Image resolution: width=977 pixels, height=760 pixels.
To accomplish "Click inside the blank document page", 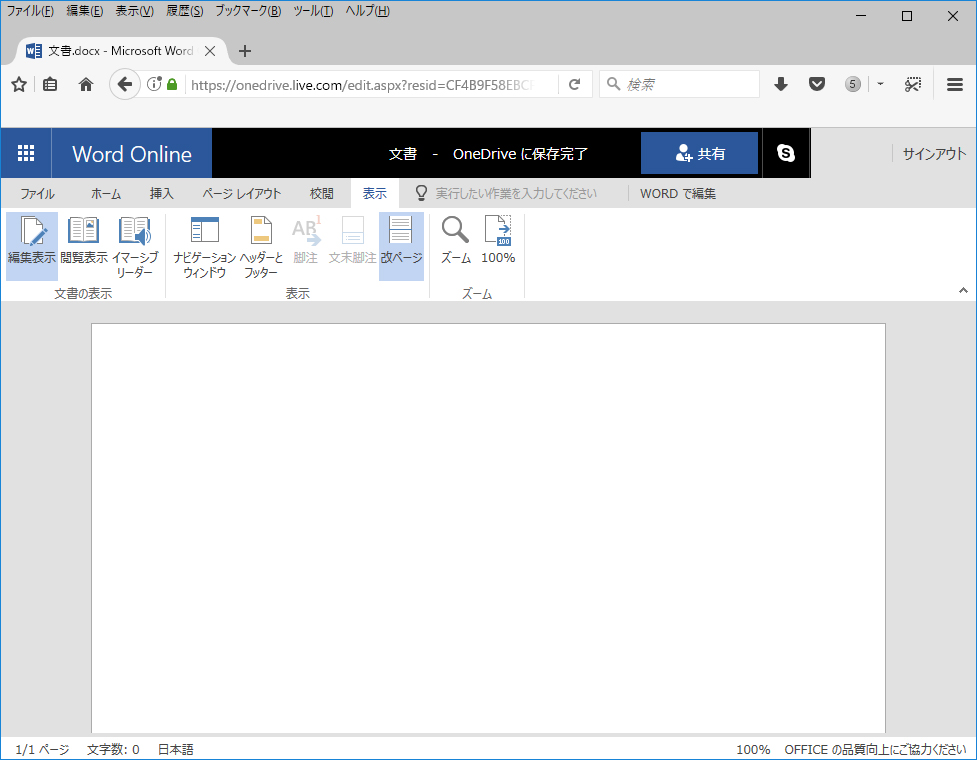I will (488, 527).
